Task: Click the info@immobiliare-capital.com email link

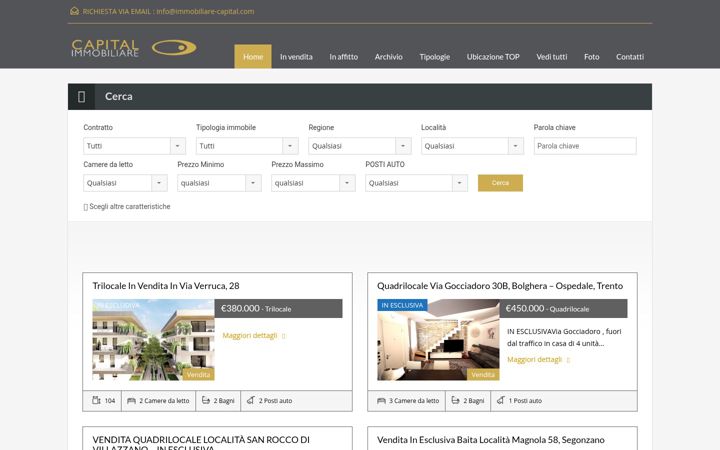Action: [x=205, y=11]
